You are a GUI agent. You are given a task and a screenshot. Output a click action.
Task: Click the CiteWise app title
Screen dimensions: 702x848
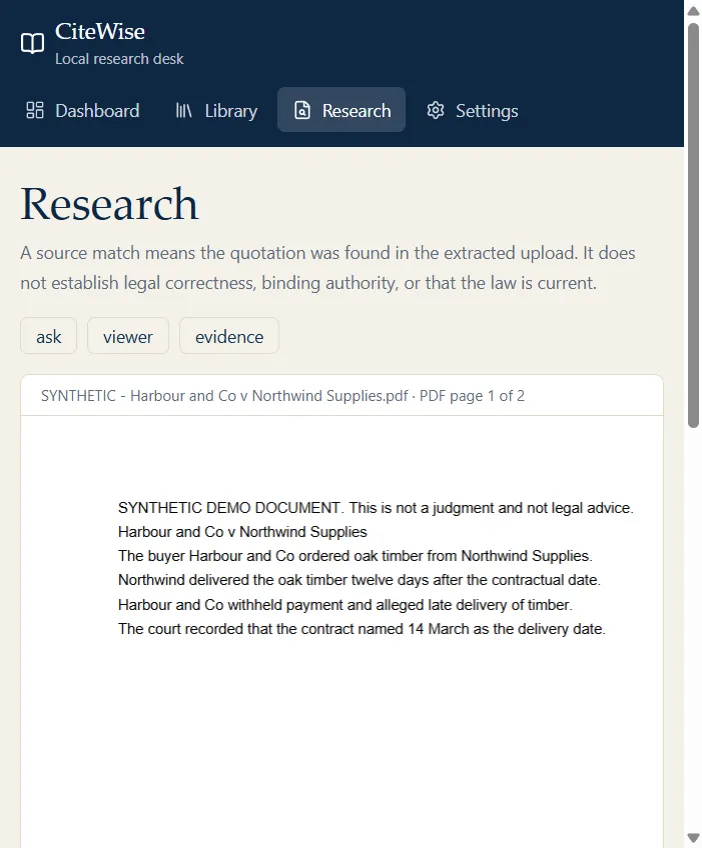pyautogui.click(x=100, y=32)
